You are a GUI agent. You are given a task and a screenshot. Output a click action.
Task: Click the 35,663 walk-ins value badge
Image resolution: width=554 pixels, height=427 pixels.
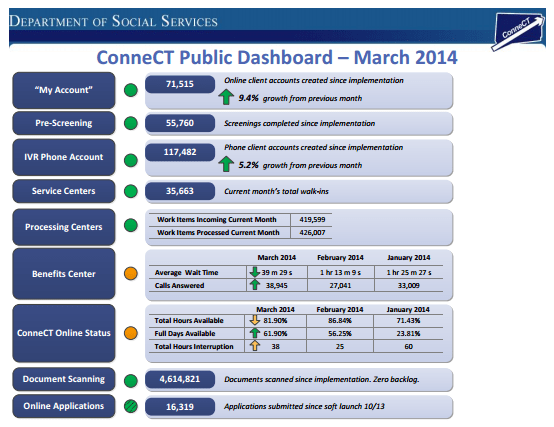180,191
